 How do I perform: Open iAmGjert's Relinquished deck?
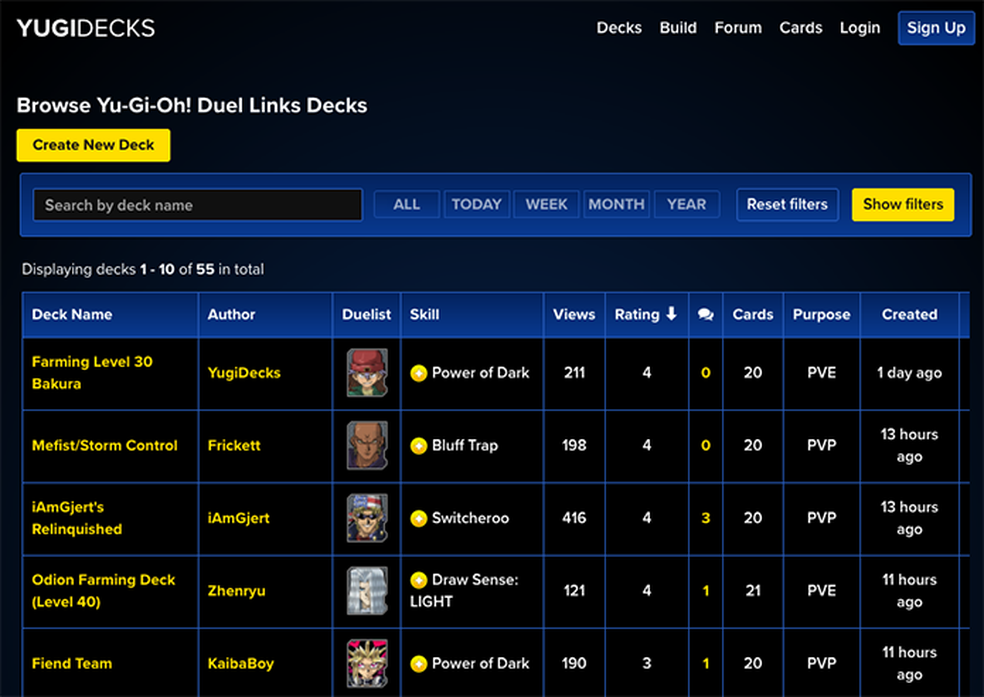click(77, 518)
